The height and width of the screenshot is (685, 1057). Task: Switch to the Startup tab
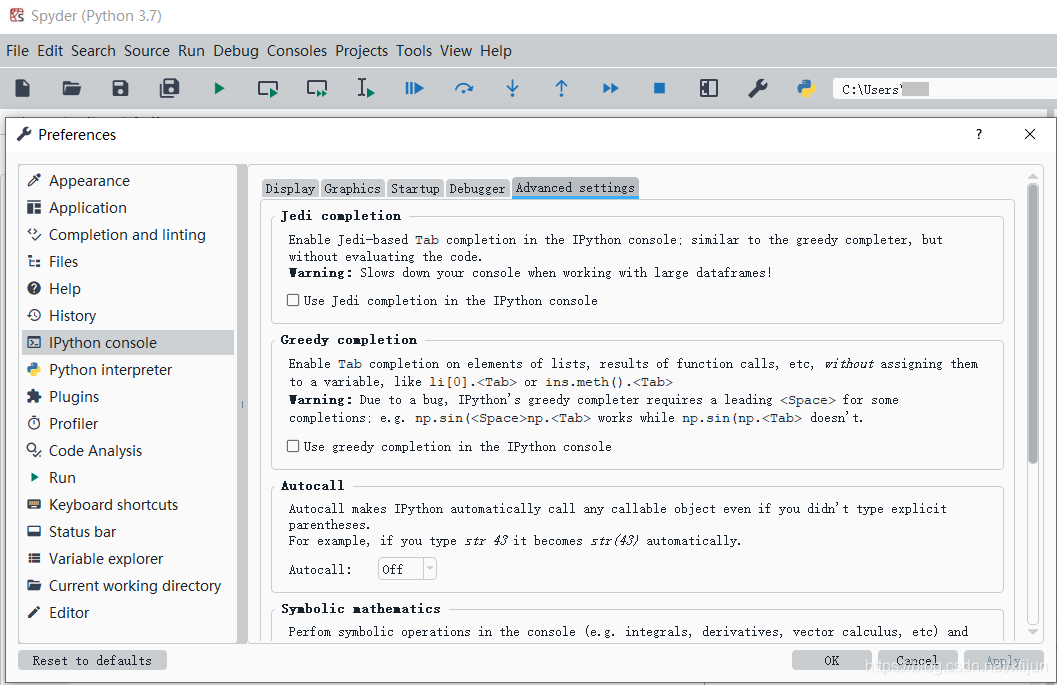(415, 188)
